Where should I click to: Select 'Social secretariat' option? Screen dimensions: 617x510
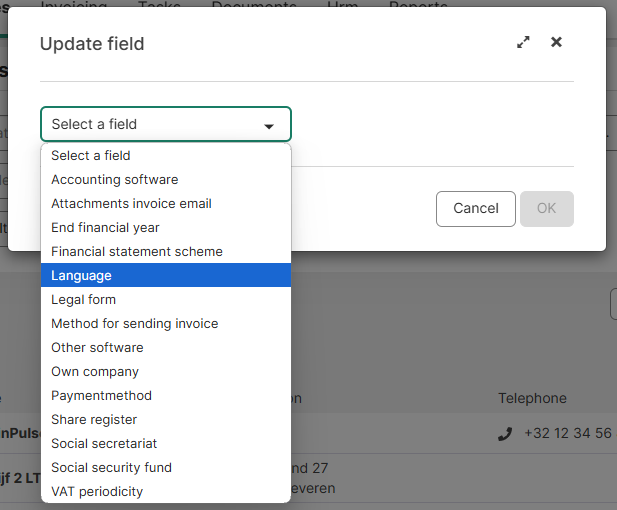166,443
